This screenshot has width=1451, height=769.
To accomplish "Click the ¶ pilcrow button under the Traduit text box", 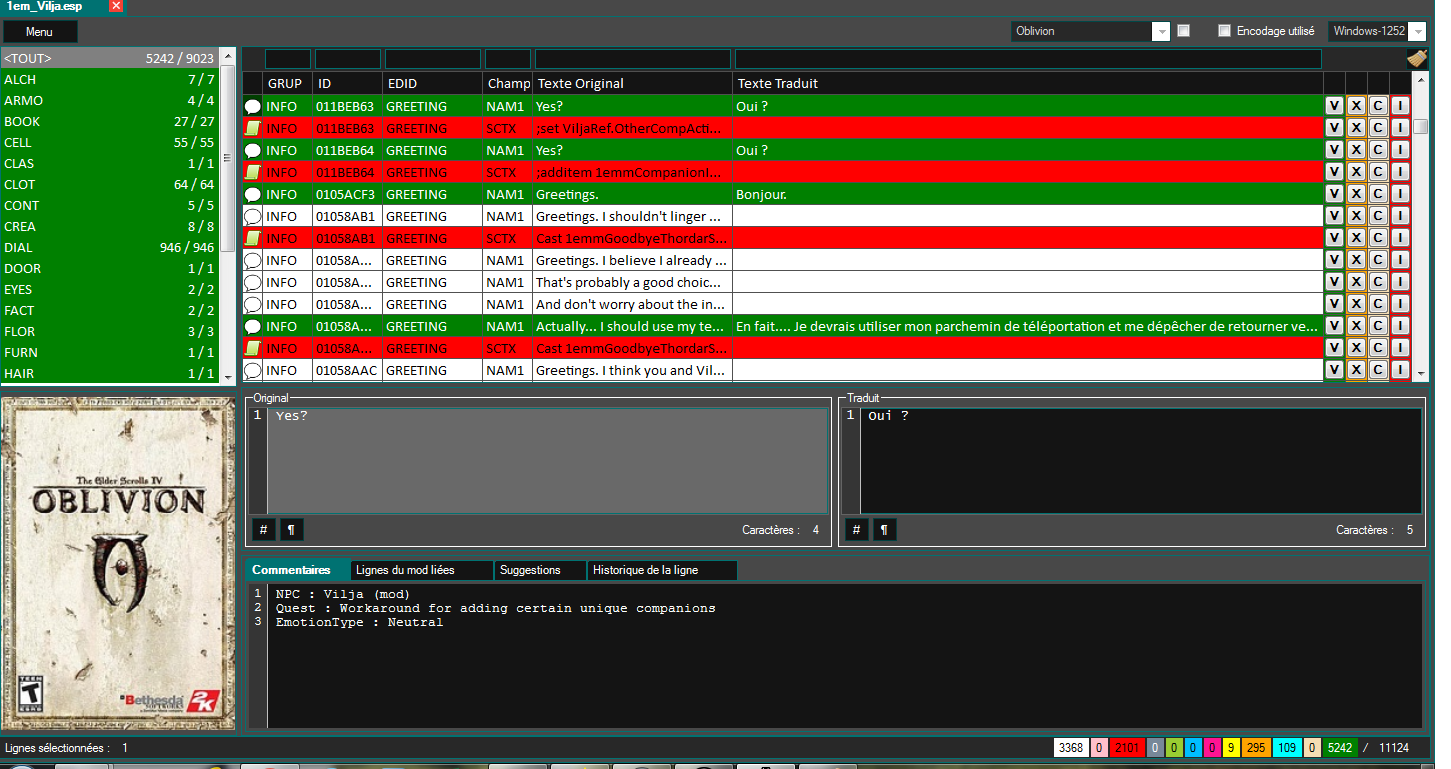I will coord(884,530).
